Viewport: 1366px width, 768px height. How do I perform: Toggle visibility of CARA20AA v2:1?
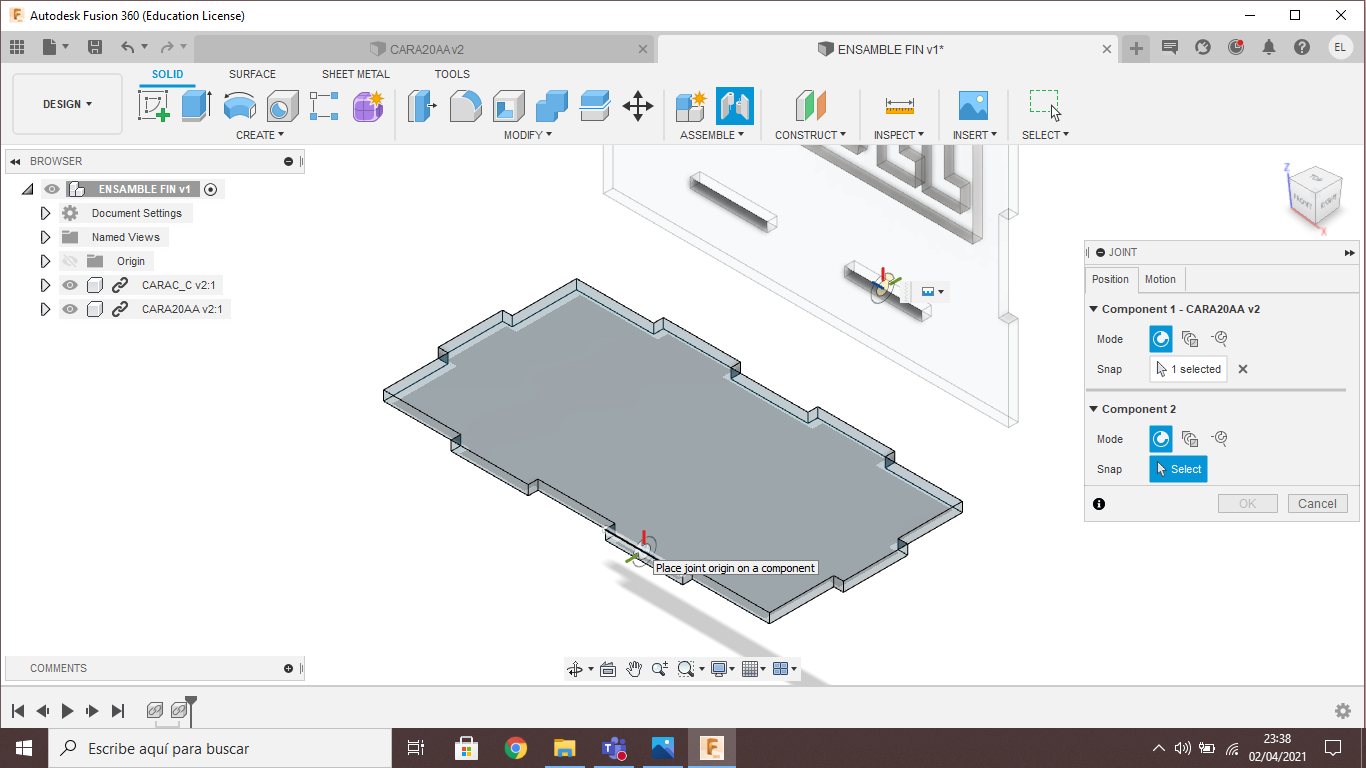coord(70,309)
